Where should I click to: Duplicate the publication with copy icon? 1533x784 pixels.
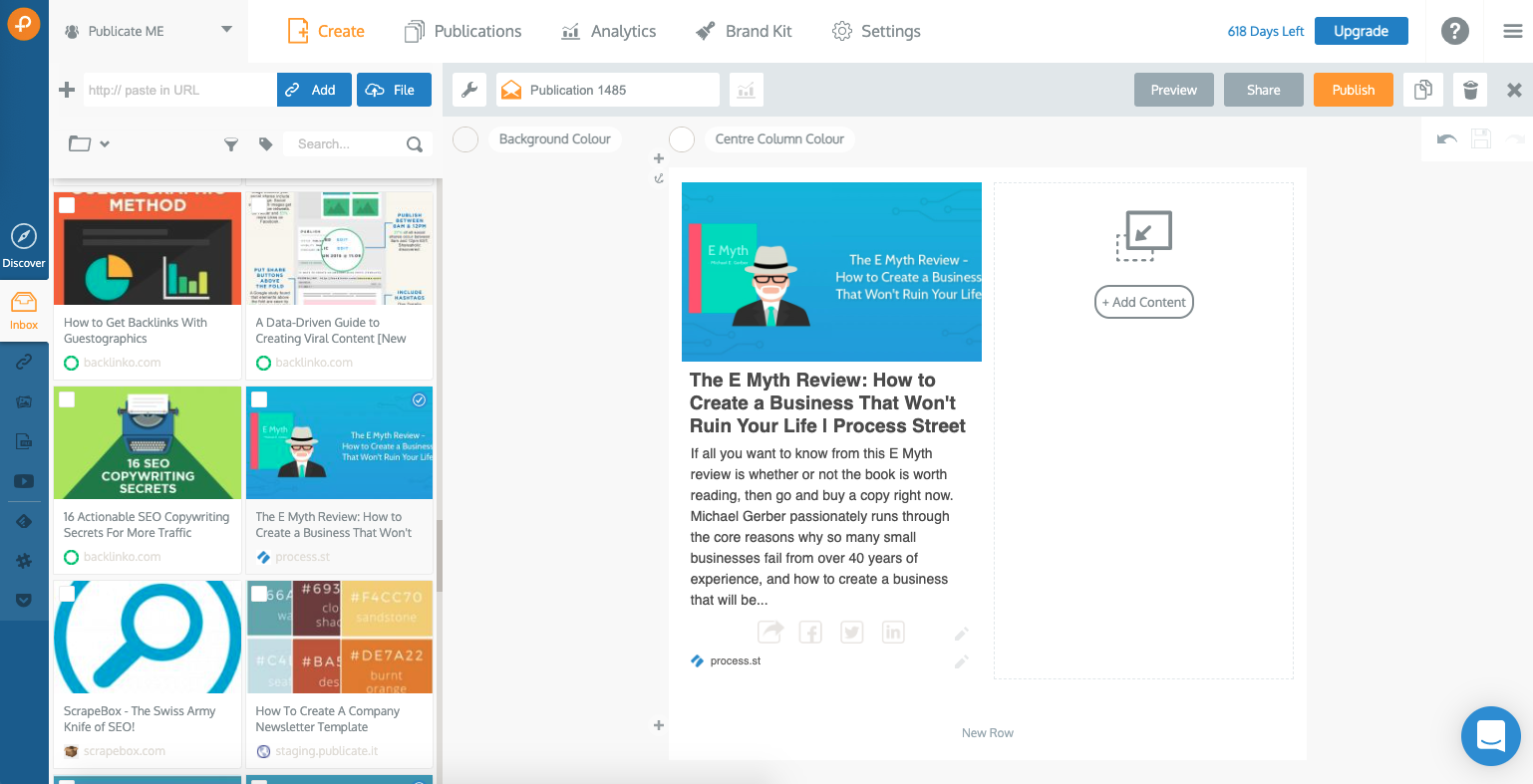[1423, 90]
